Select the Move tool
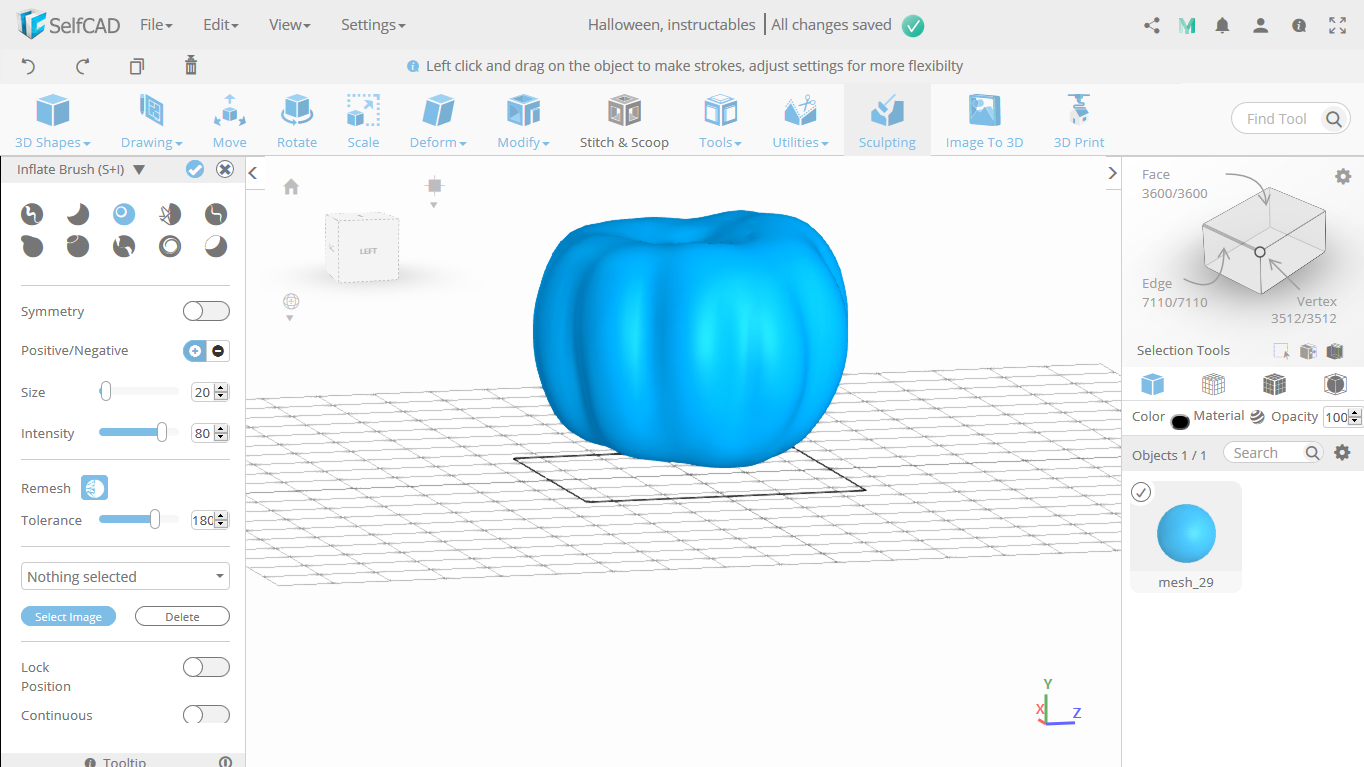 [x=229, y=121]
